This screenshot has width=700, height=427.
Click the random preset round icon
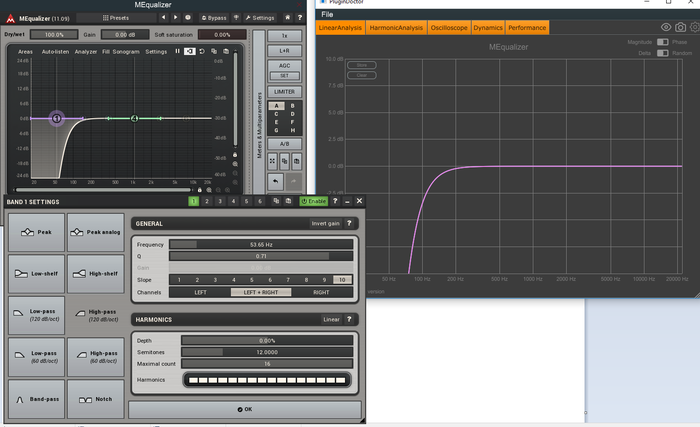188,17
